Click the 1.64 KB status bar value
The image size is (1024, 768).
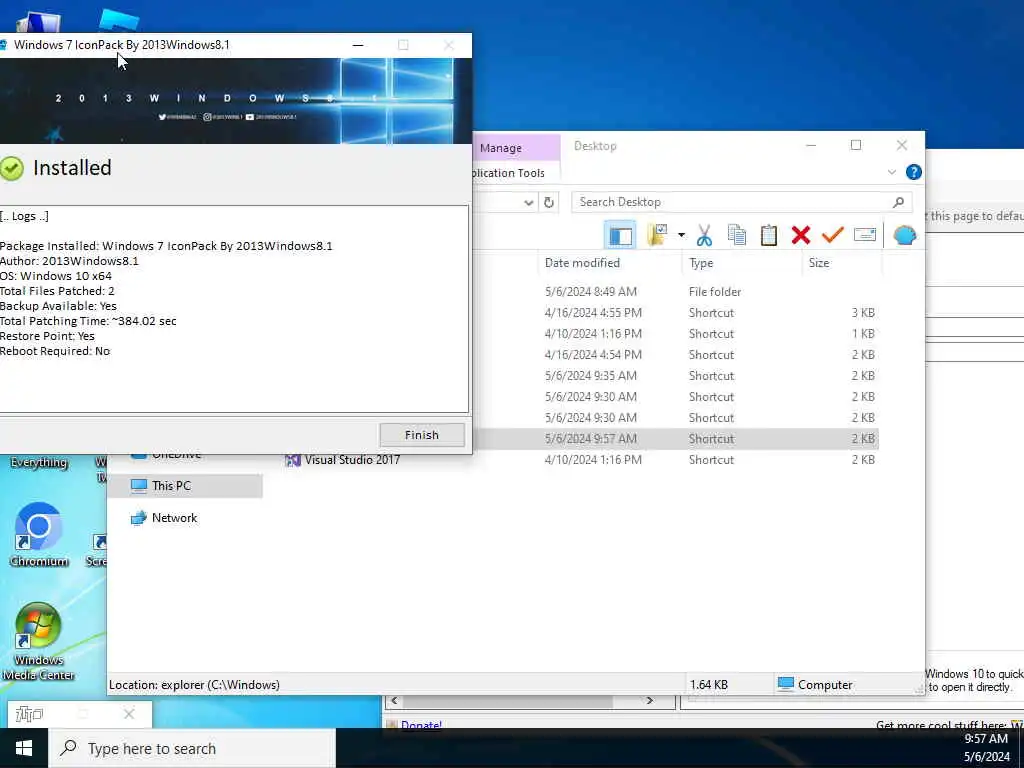pyautogui.click(x=709, y=684)
